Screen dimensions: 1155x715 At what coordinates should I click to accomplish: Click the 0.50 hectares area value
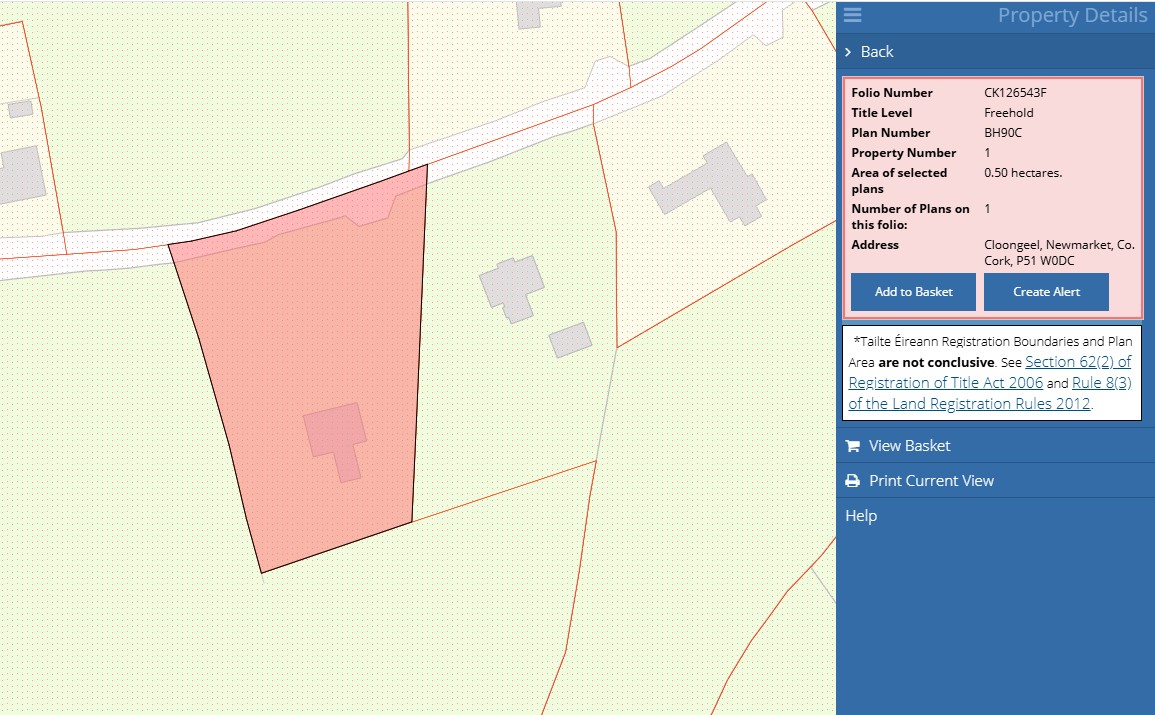pyautogui.click(x=1023, y=173)
